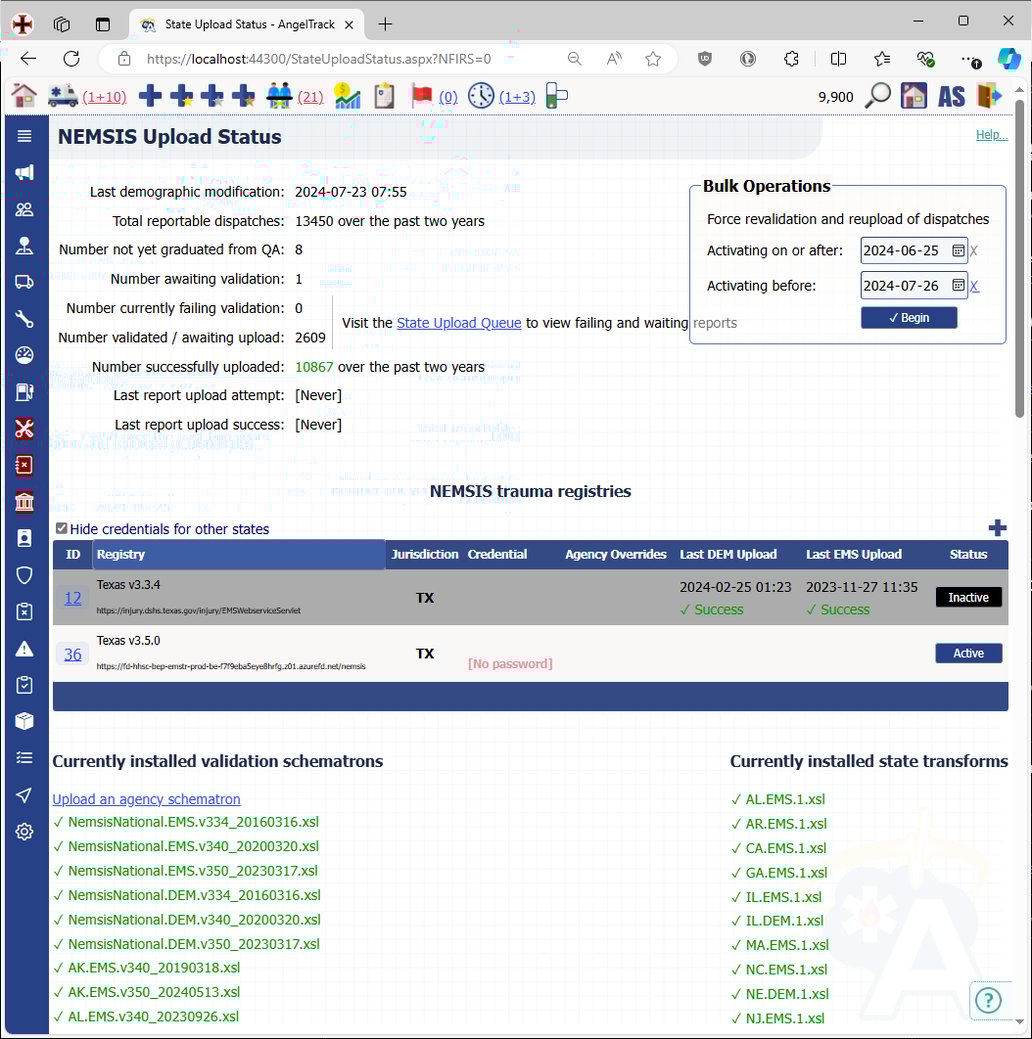Open the State Upload Queue link

[x=458, y=322]
